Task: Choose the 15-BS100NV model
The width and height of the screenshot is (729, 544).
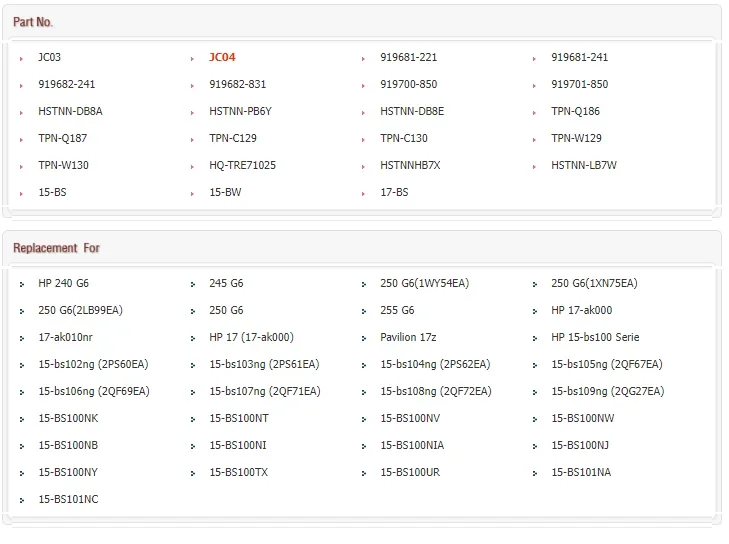Action: [x=410, y=418]
